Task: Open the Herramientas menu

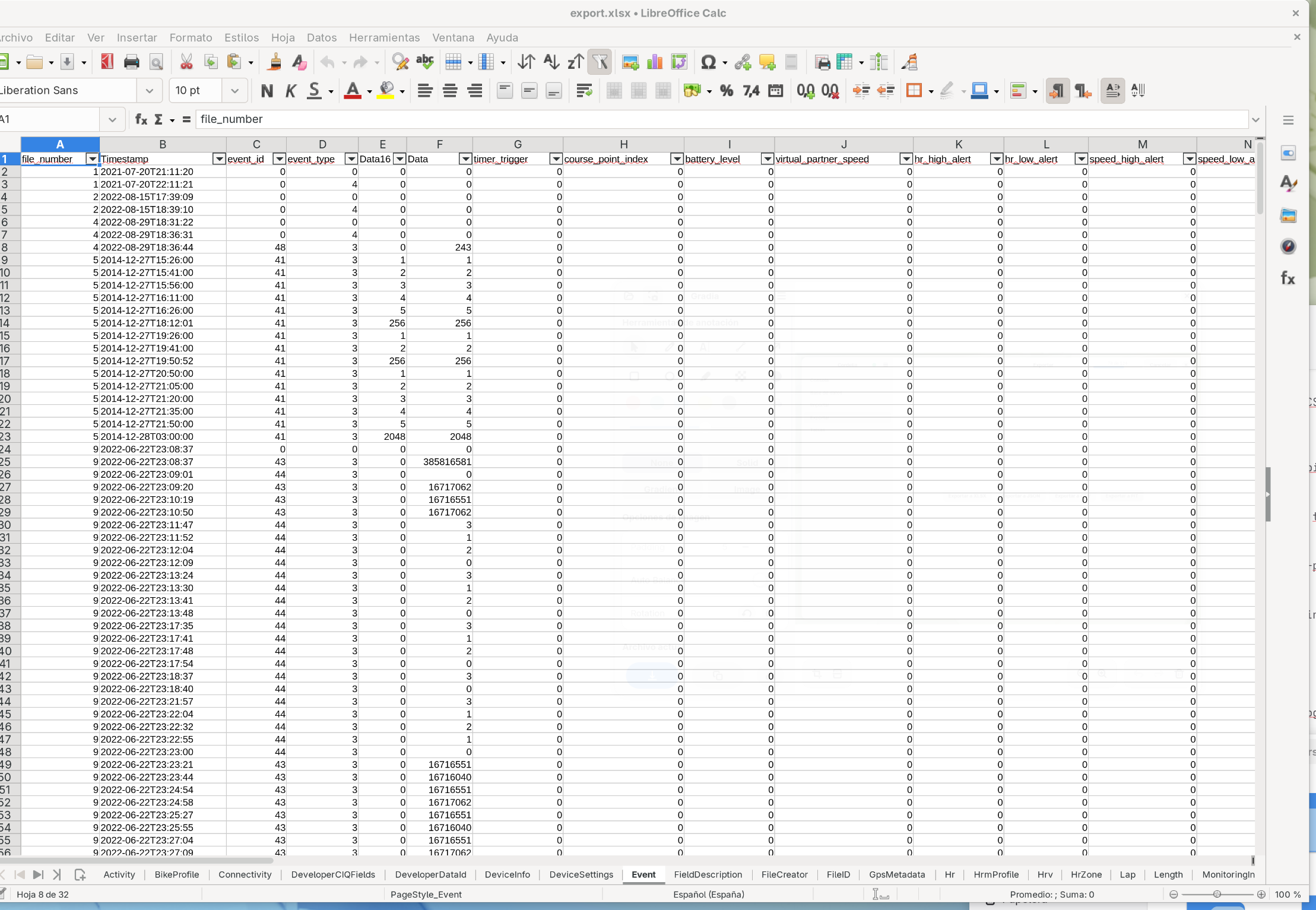Action: [x=384, y=37]
